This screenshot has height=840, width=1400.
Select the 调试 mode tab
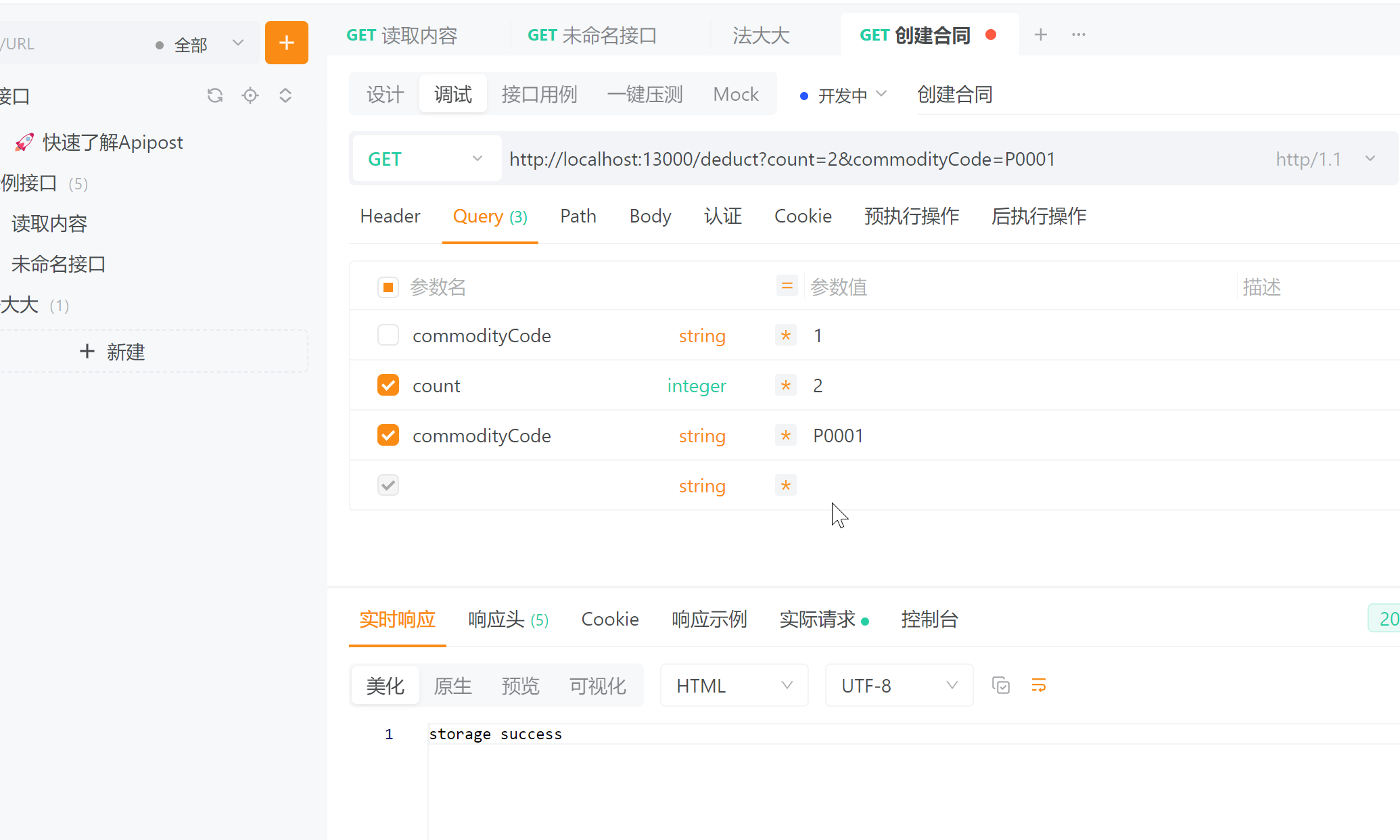(x=453, y=94)
